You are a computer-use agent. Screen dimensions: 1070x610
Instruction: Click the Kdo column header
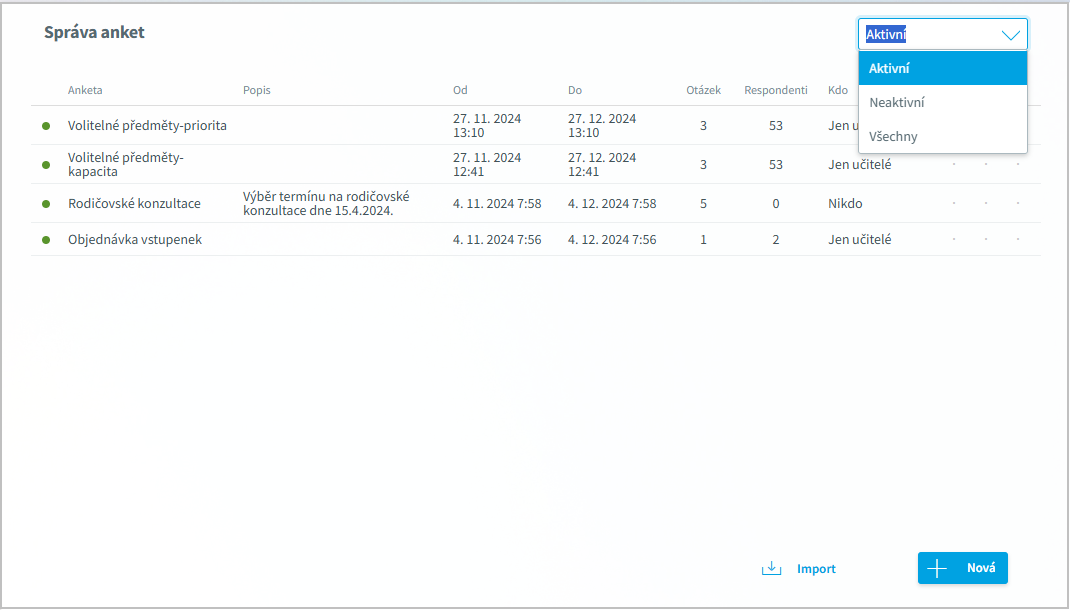[x=838, y=90]
